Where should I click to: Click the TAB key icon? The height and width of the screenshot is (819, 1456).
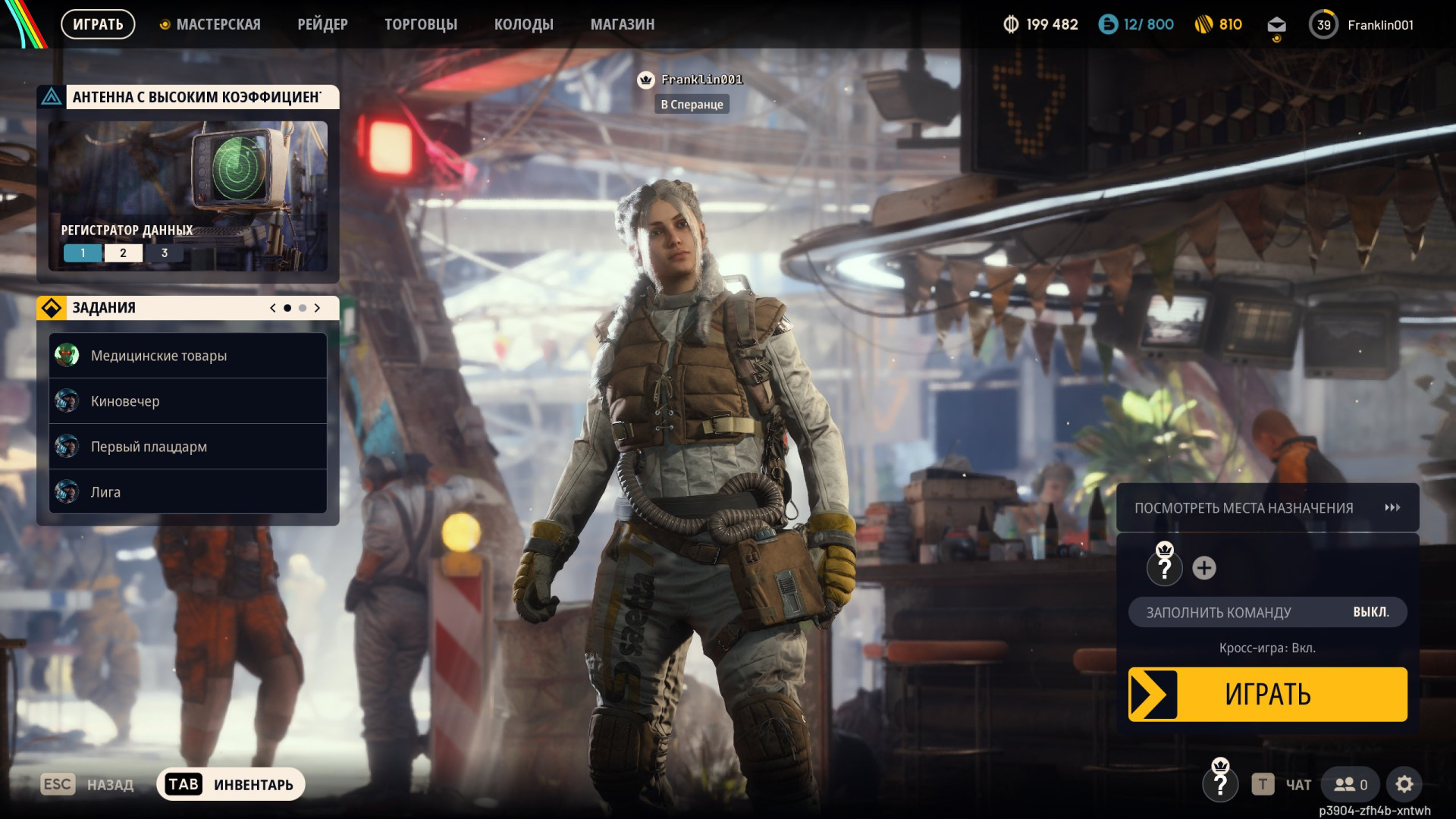click(x=184, y=784)
